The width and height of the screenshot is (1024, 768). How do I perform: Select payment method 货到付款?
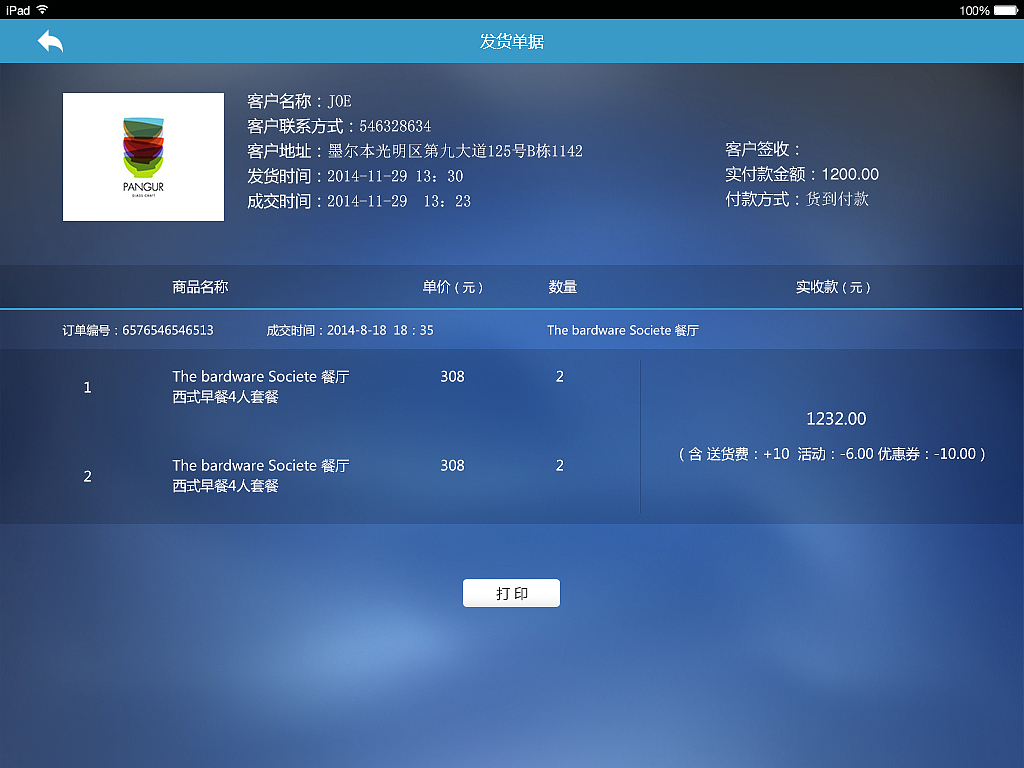[837, 199]
